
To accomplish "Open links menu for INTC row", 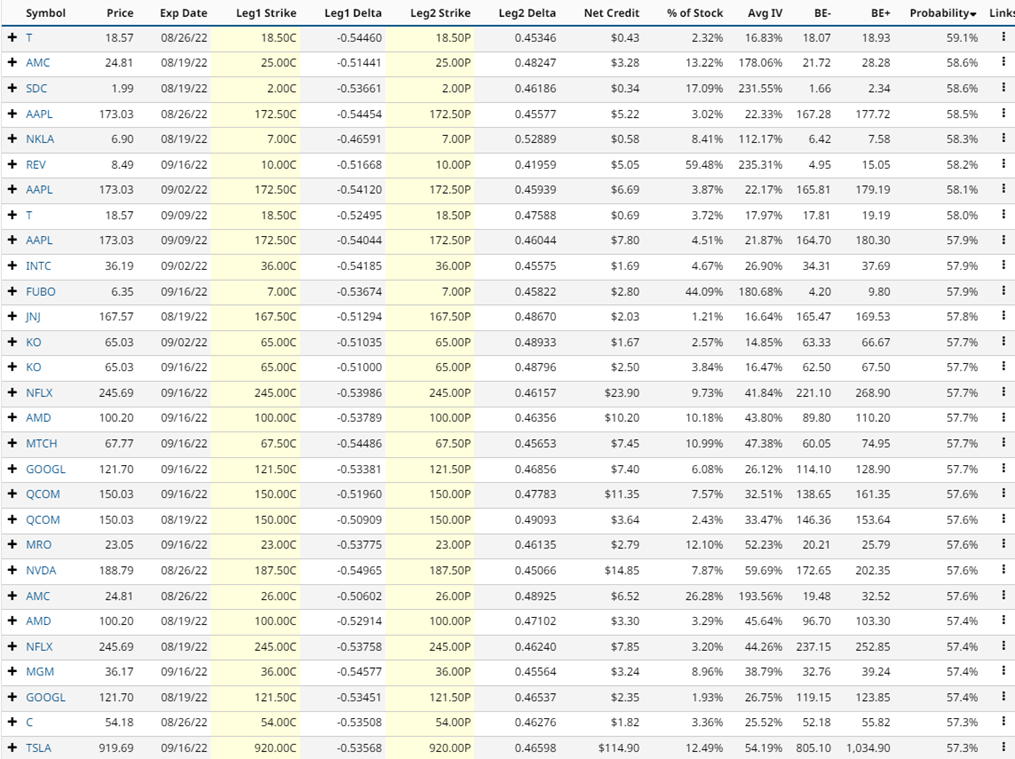I will [x=1003, y=265].
